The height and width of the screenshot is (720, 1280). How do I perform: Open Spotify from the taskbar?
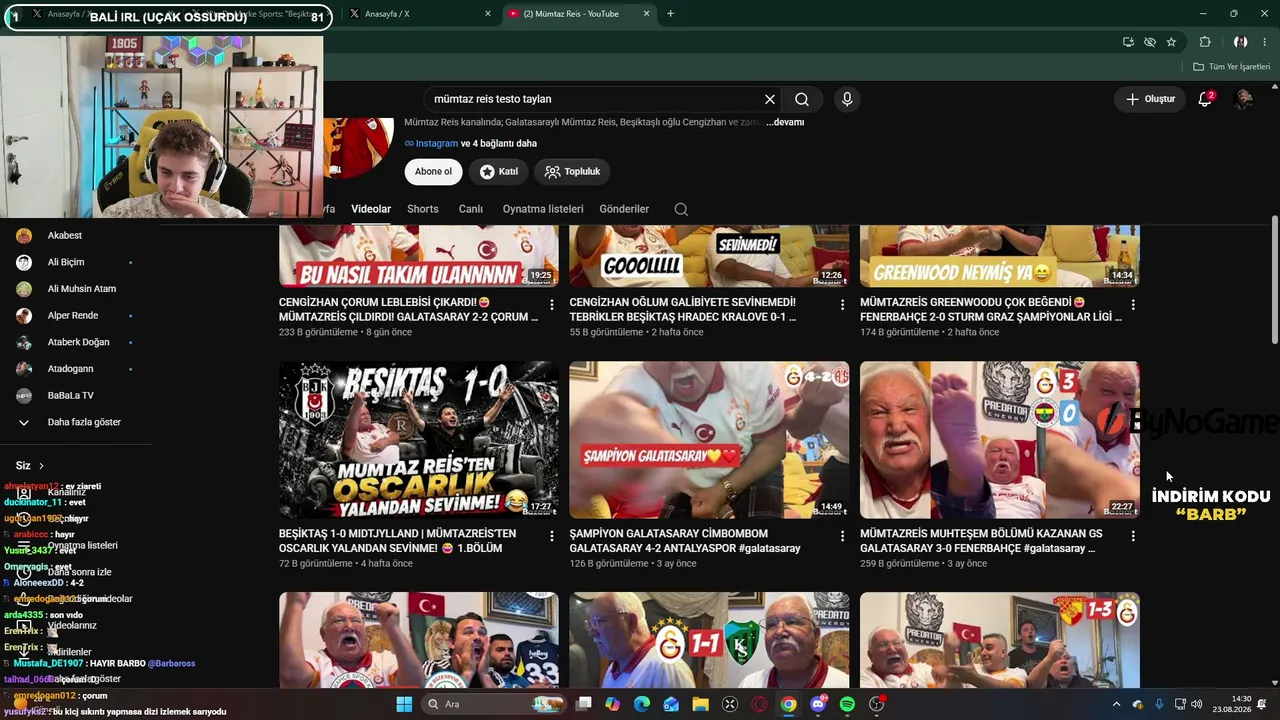(x=847, y=704)
